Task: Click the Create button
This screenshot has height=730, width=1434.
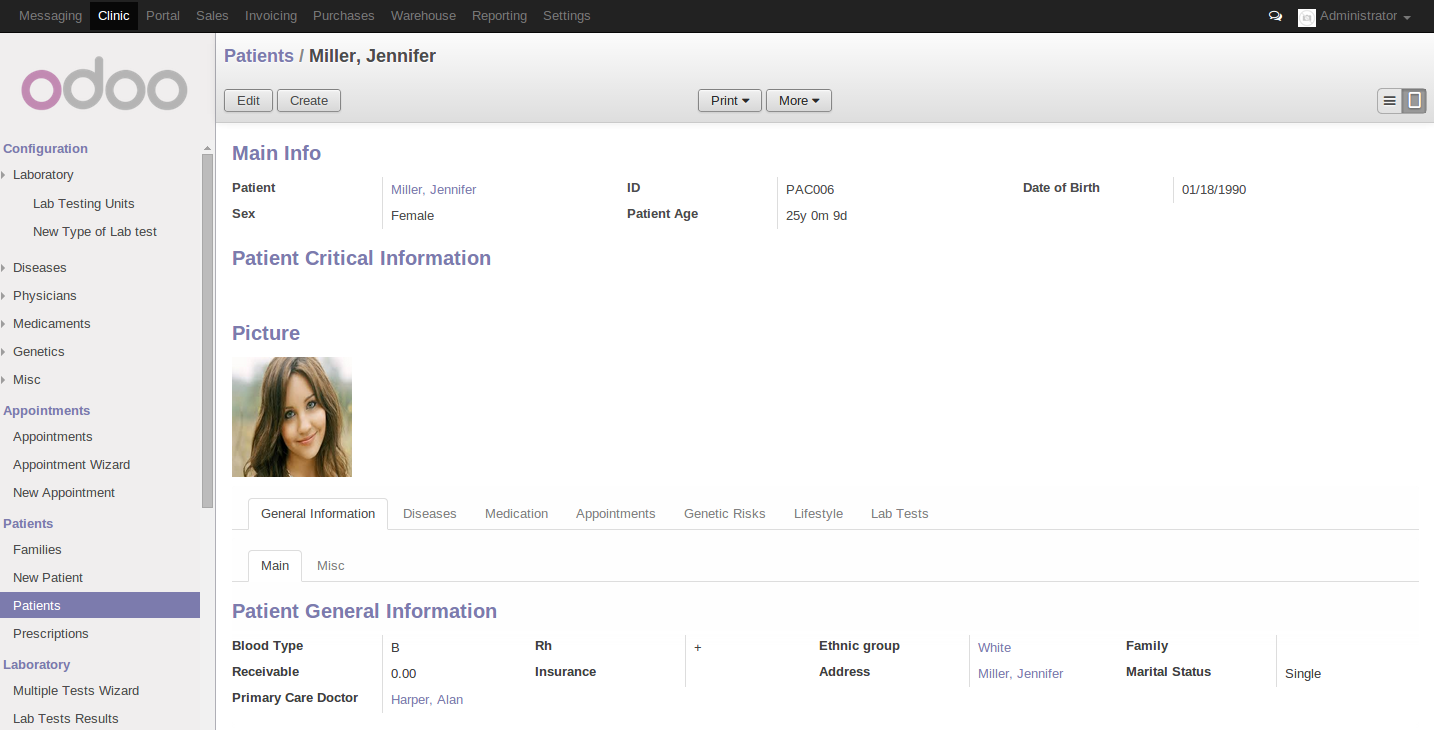Action: click(309, 100)
